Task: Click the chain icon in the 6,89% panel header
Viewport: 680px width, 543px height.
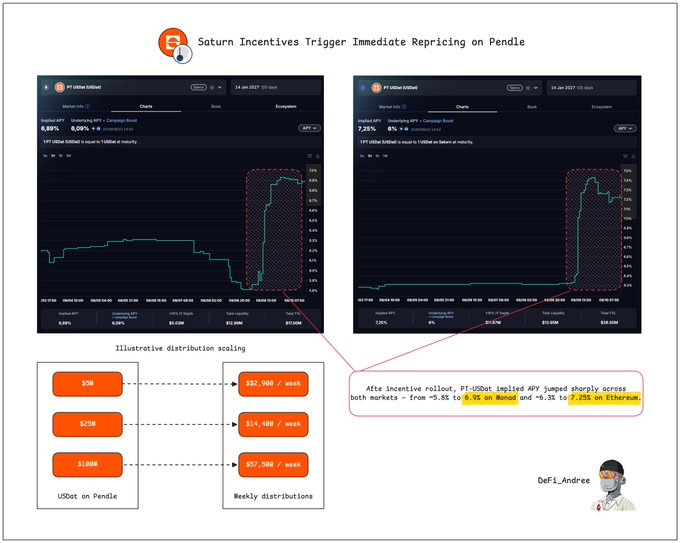Action: click(x=46, y=87)
